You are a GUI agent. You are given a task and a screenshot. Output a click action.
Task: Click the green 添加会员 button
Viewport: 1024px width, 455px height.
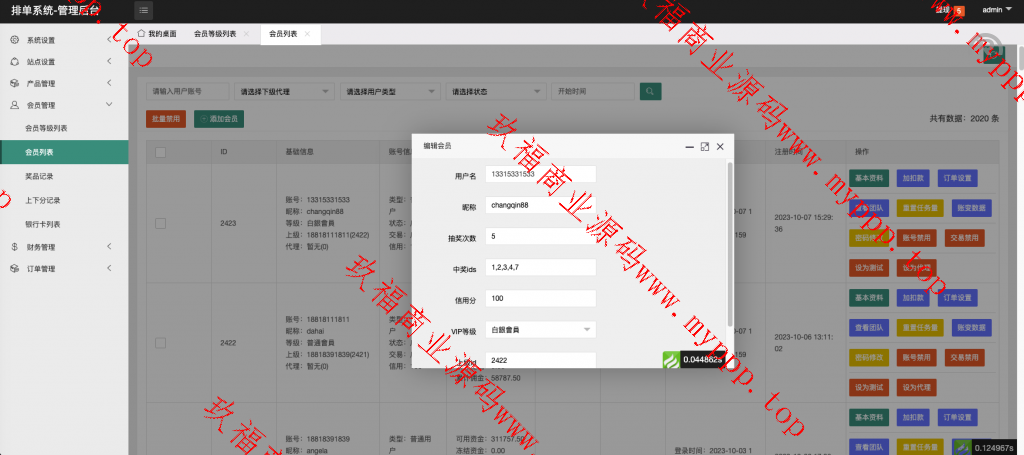click(219, 119)
